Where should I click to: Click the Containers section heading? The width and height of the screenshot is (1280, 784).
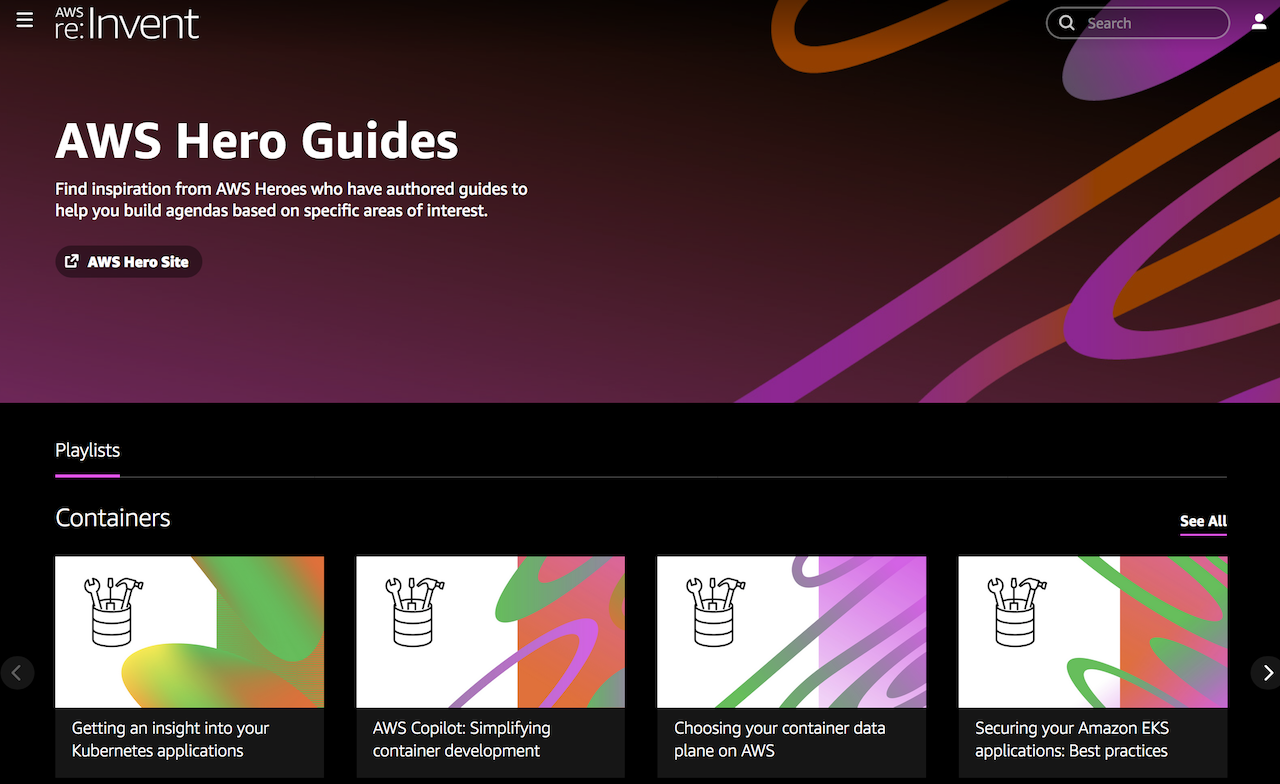click(113, 518)
